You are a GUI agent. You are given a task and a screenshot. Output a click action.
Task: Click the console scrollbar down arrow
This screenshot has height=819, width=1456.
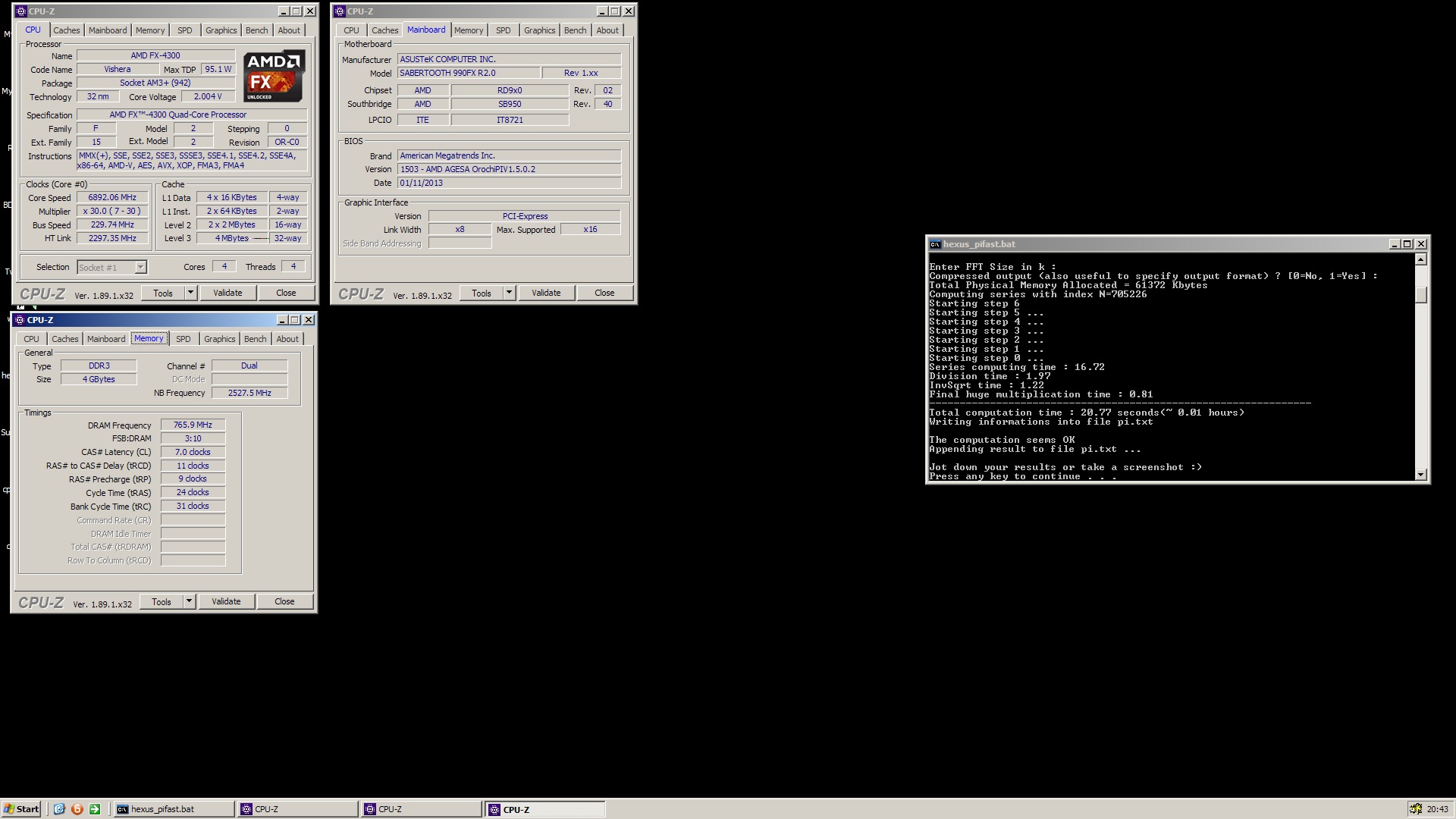[x=1421, y=475]
